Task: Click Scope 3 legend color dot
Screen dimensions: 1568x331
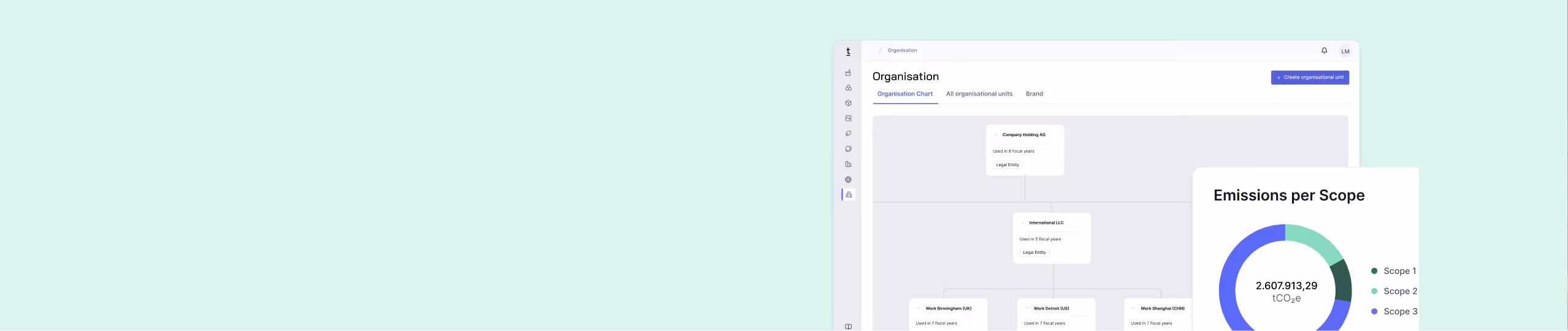Action: 1374,311
